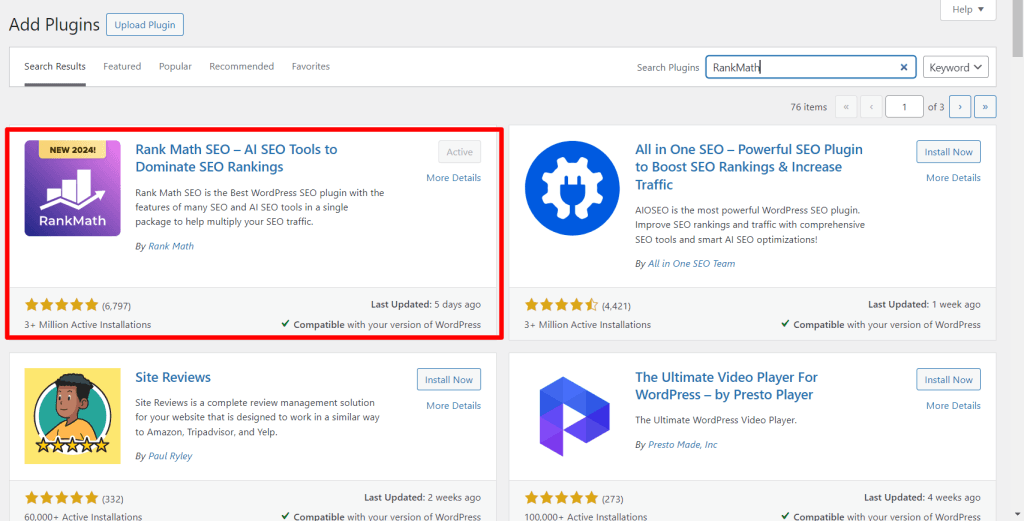The width and height of the screenshot is (1024, 521).
Task: Click 'Last Updated: 5 days ago' text
Action: pyautogui.click(x=426, y=304)
